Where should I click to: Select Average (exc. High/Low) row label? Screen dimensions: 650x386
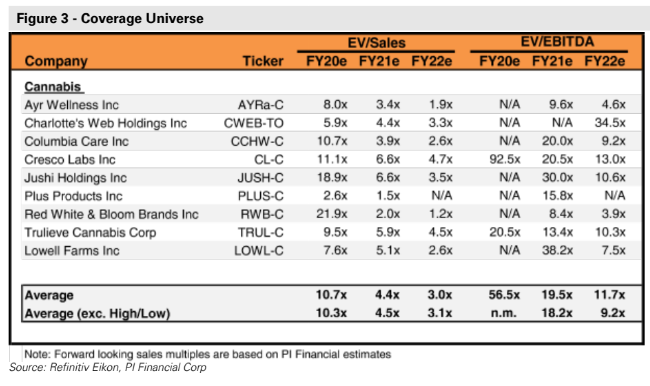click(97, 313)
